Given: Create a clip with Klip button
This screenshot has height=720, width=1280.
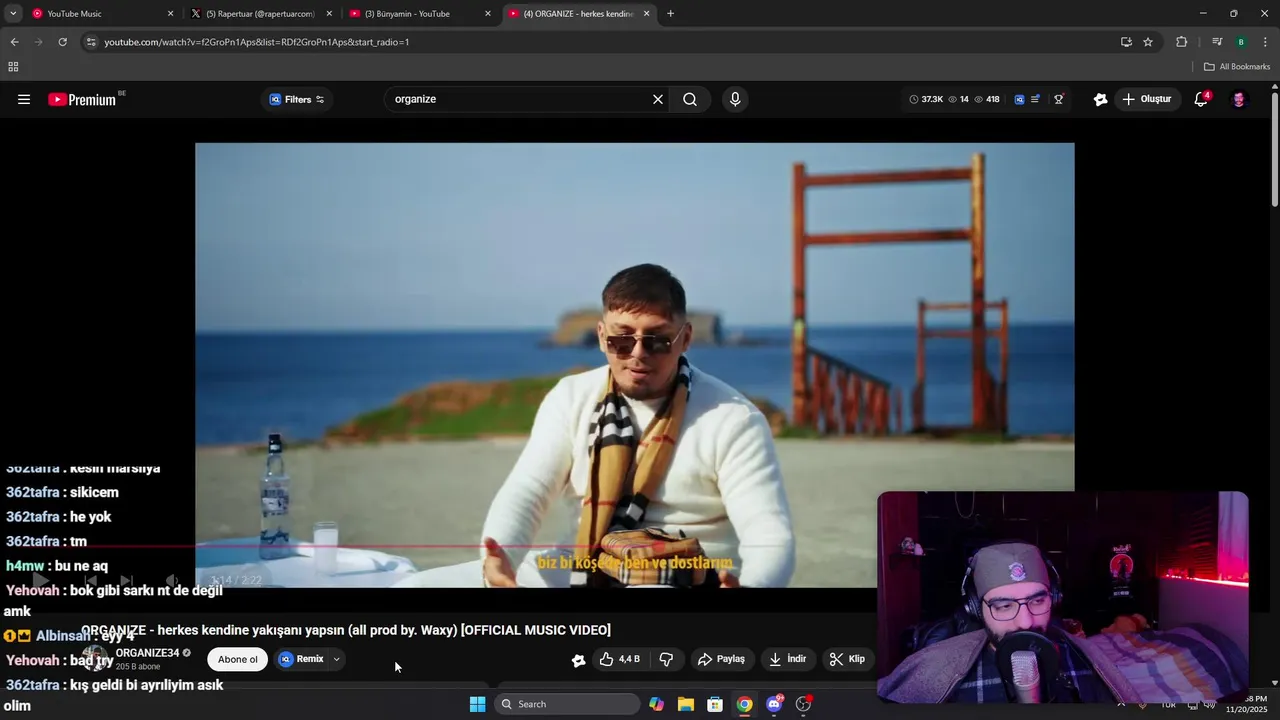Looking at the screenshot, I should click(847, 659).
